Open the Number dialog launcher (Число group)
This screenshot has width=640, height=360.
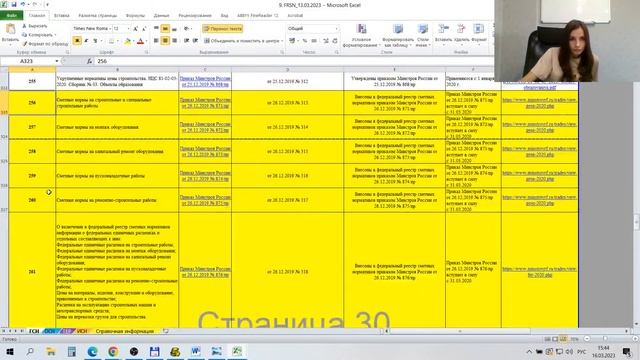click(337, 53)
